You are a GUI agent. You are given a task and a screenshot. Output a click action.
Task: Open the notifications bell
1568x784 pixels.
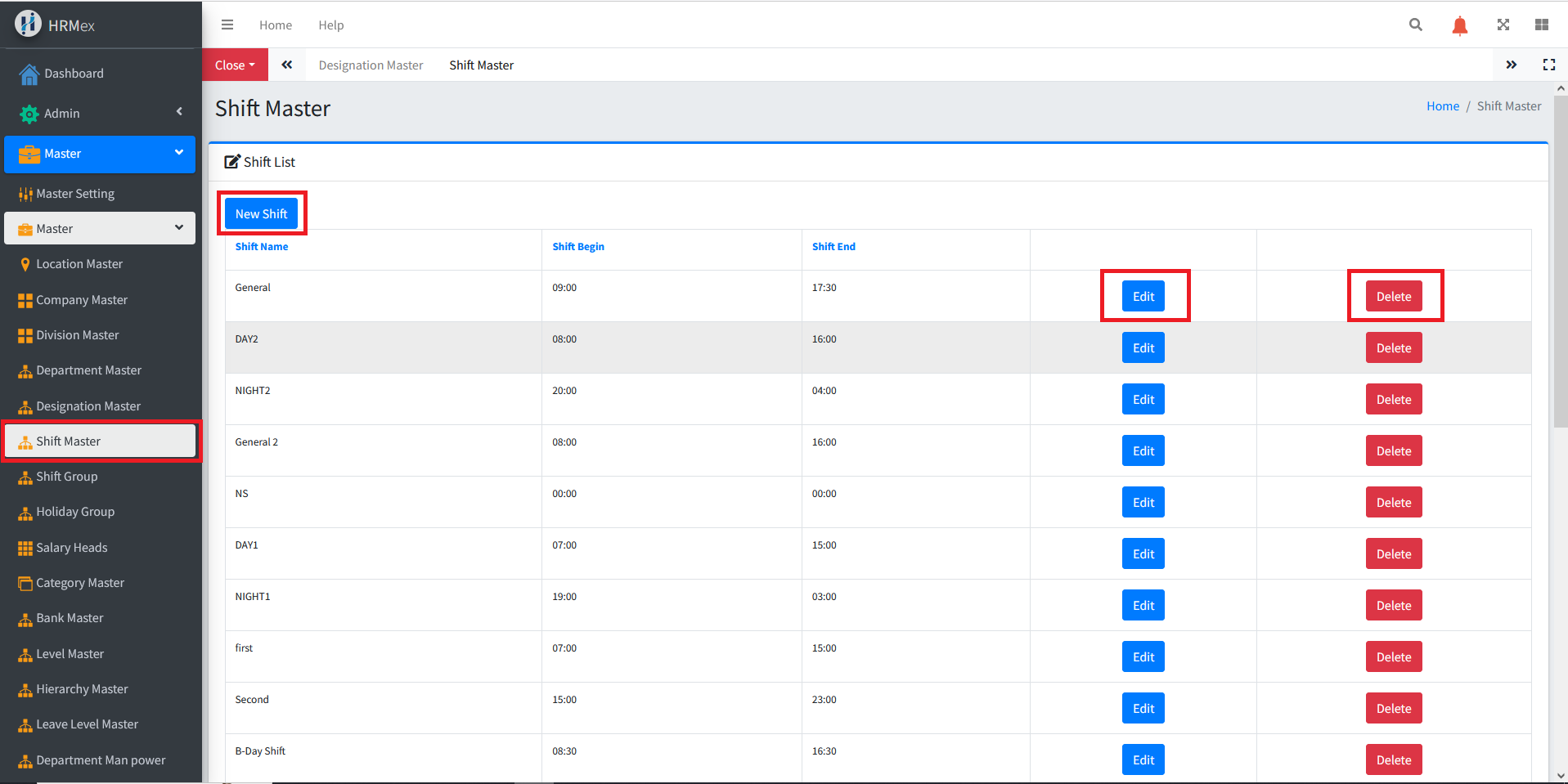click(1459, 25)
